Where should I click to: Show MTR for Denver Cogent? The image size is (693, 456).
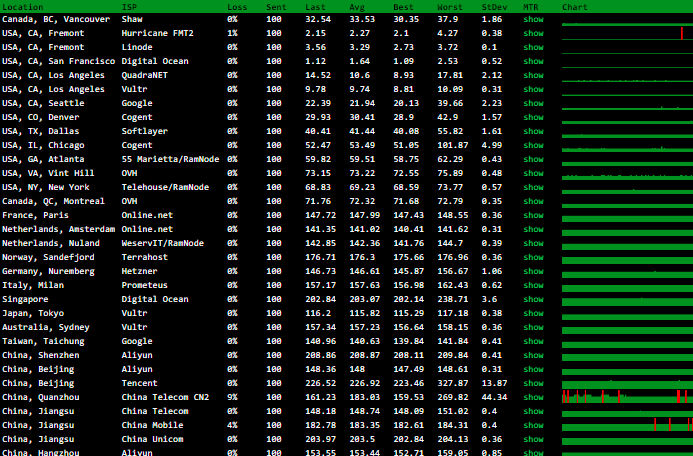coord(533,117)
